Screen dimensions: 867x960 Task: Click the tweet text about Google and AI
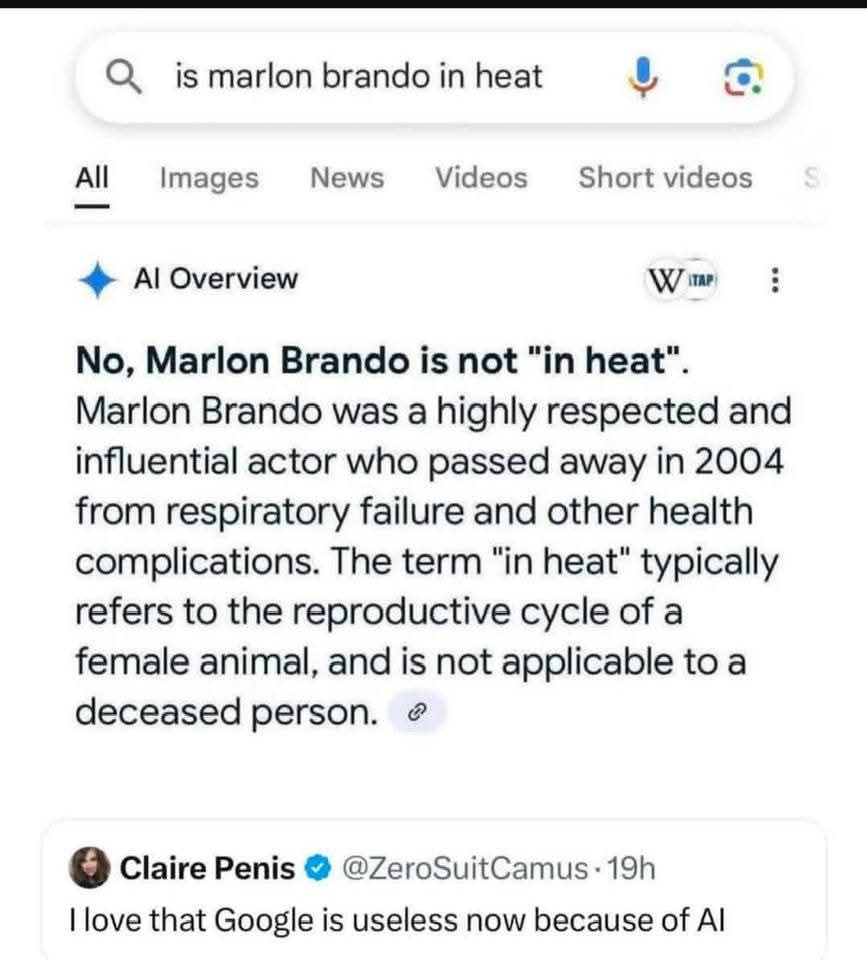(x=395, y=918)
